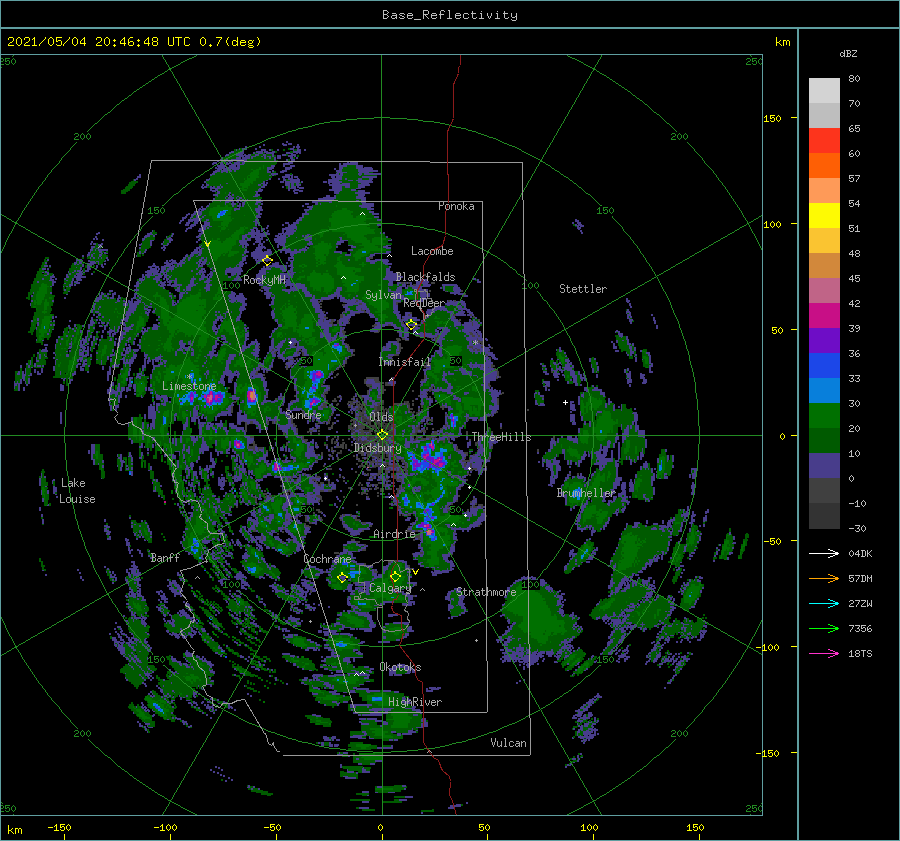
Task: Click the Cochrane label
Action: pyautogui.click(x=327, y=559)
